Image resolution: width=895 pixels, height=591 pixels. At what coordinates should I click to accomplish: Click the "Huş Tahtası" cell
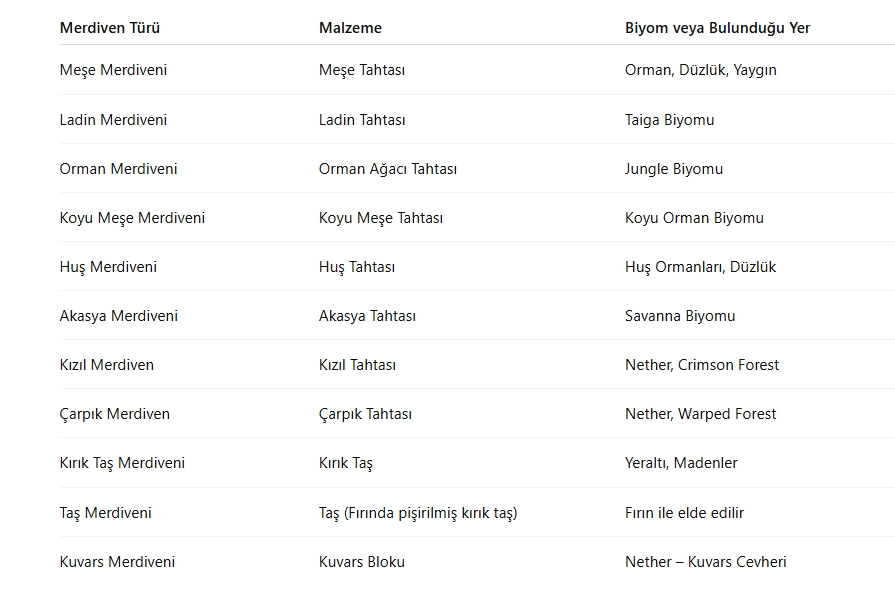coord(357,267)
